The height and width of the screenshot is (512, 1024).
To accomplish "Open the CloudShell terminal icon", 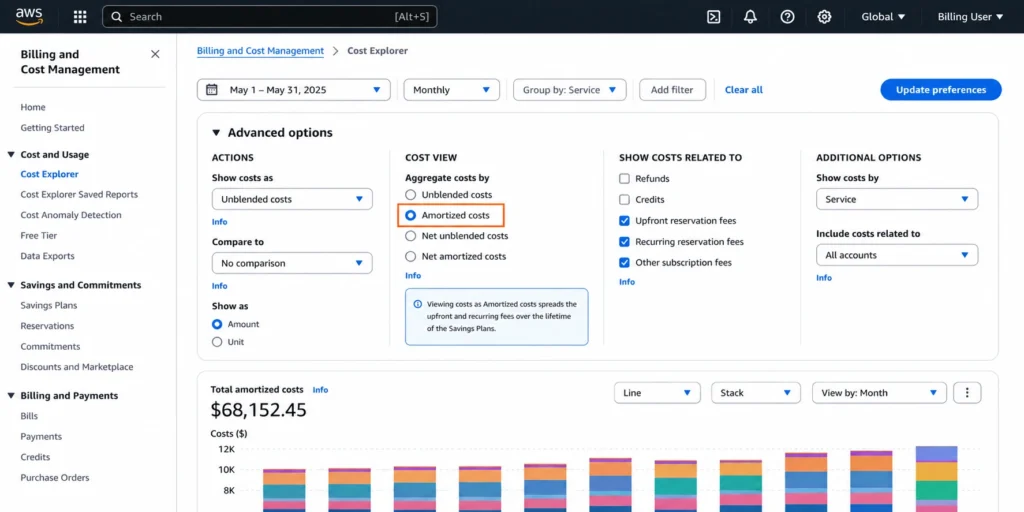I will [x=714, y=17].
